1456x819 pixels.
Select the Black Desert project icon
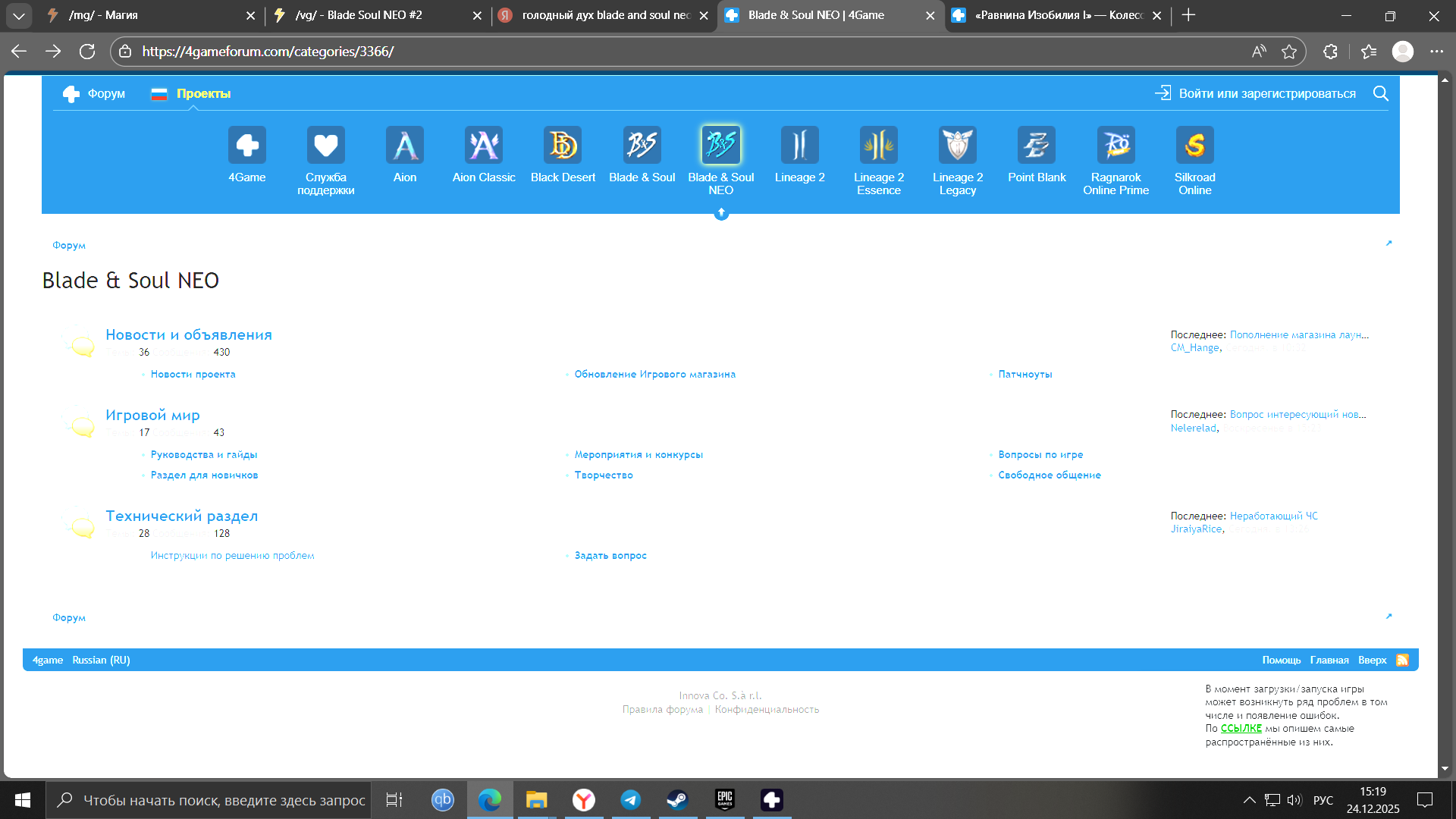(x=563, y=145)
